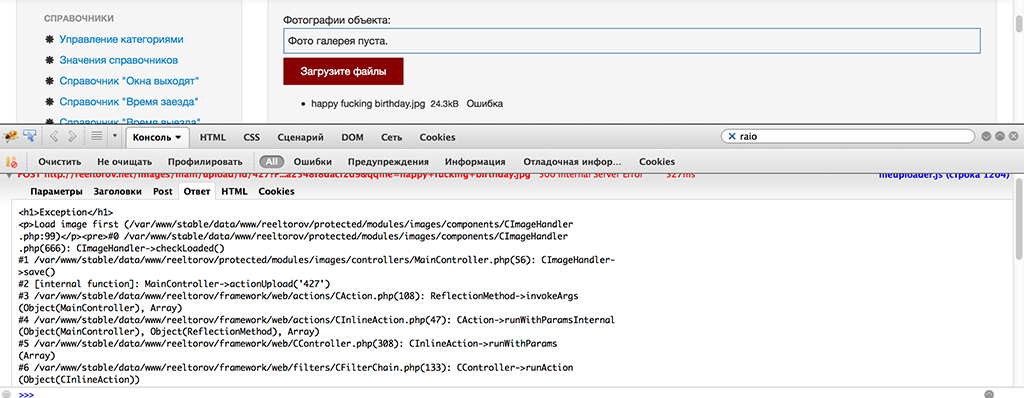Open Справочник "Окна выходят" link

click(x=129, y=81)
